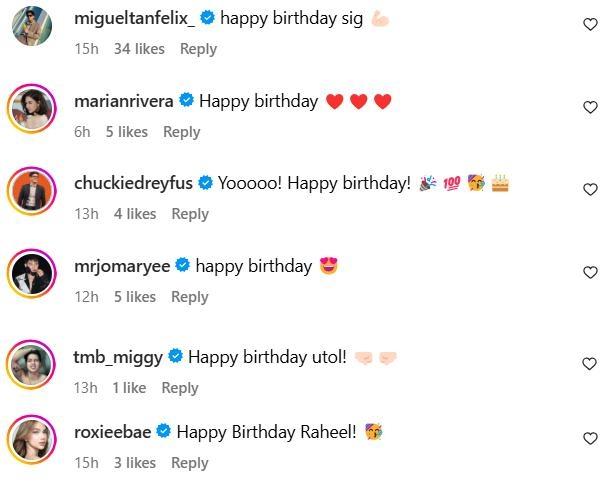Like migueltanfelix_'s comment with the heart
The height and width of the screenshot is (482, 610).
[x=590, y=25]
